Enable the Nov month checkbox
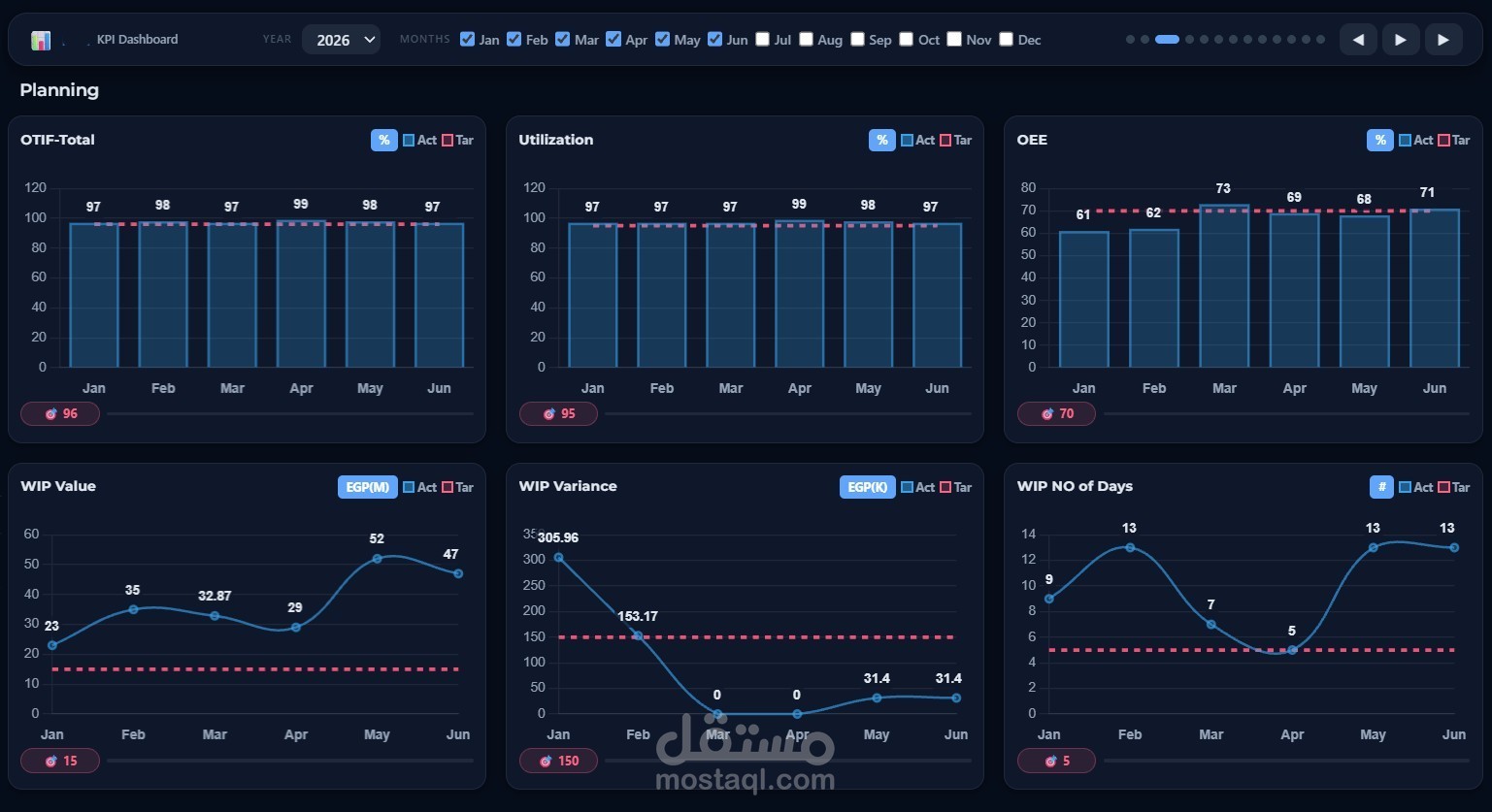1492x812 pixels. coord(954,39)
